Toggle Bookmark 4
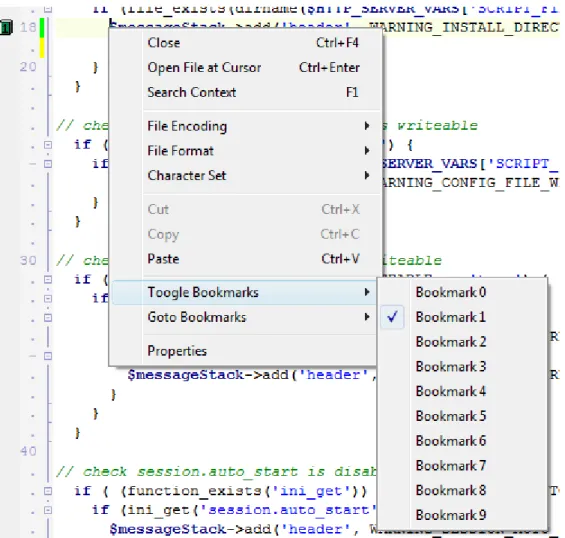The image size is (565, 538). (463, 391)
